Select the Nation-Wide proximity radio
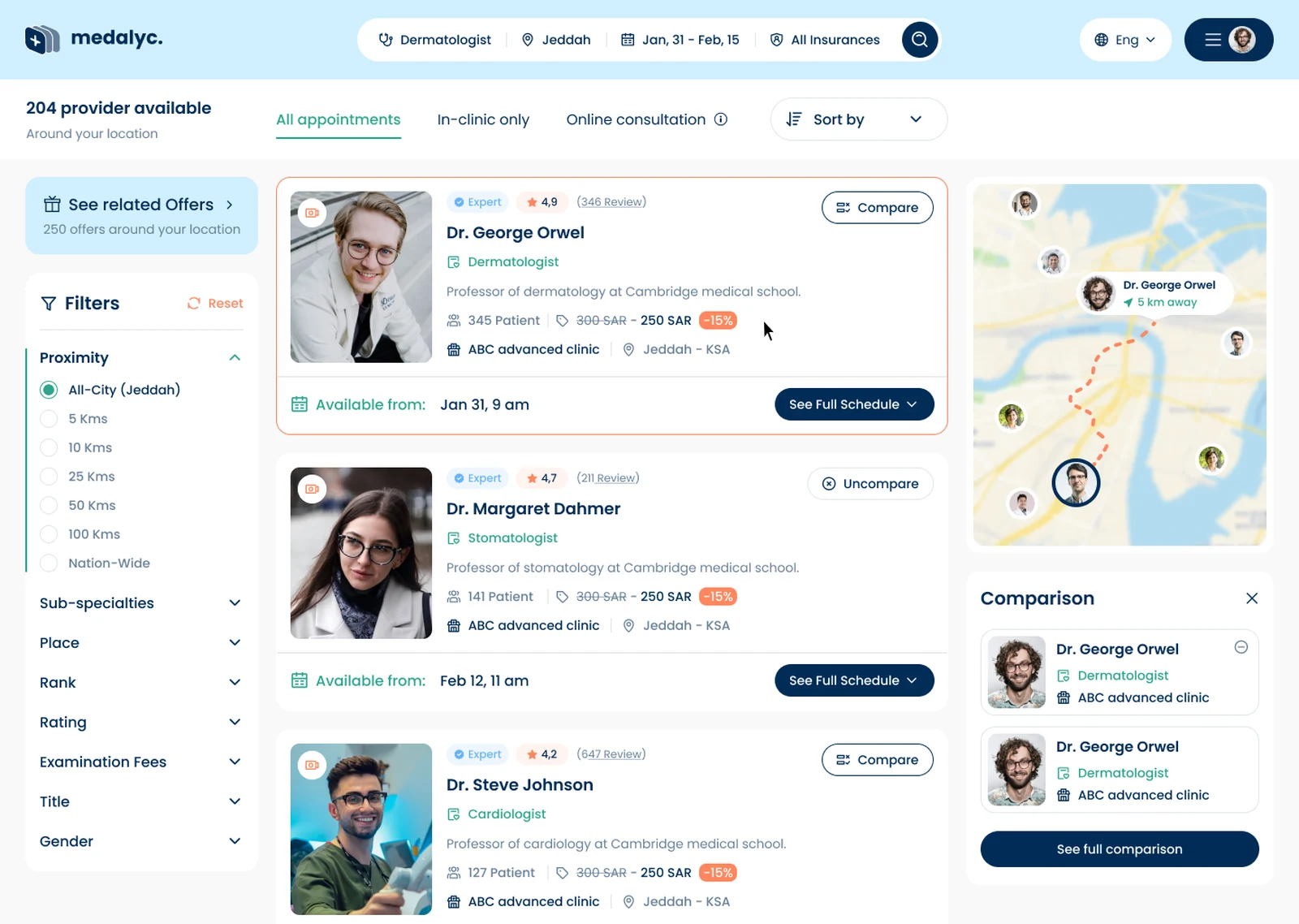The image size is (1299, 924). pos(49,563)
